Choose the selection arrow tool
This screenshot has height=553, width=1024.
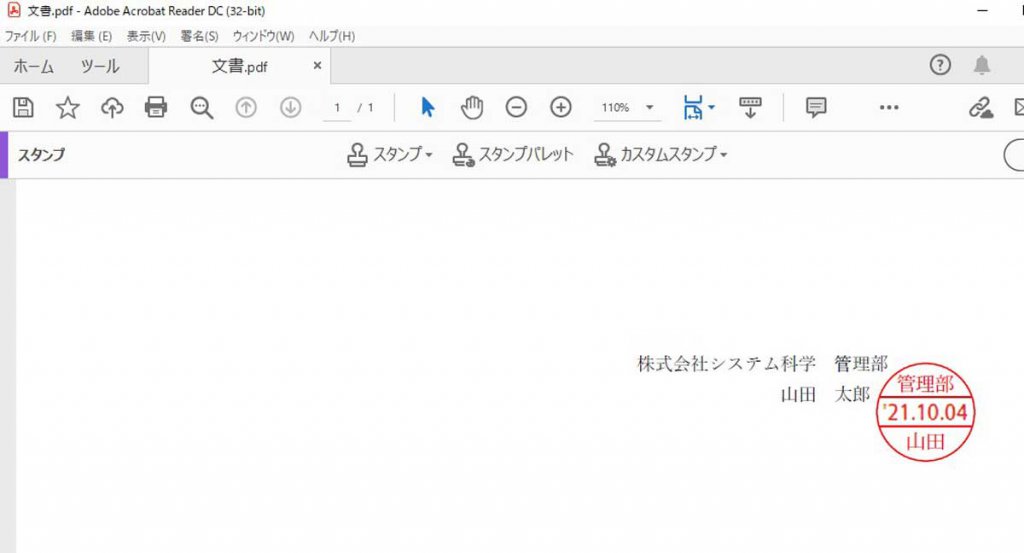(x=427, y=107)
